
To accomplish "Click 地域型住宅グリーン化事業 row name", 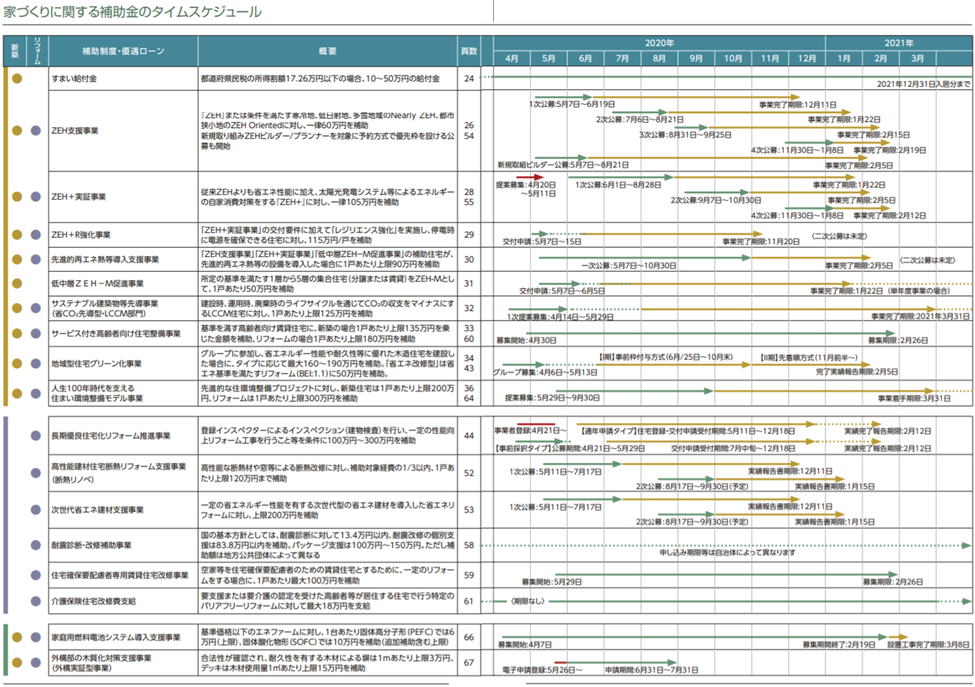I will [96, 364].
